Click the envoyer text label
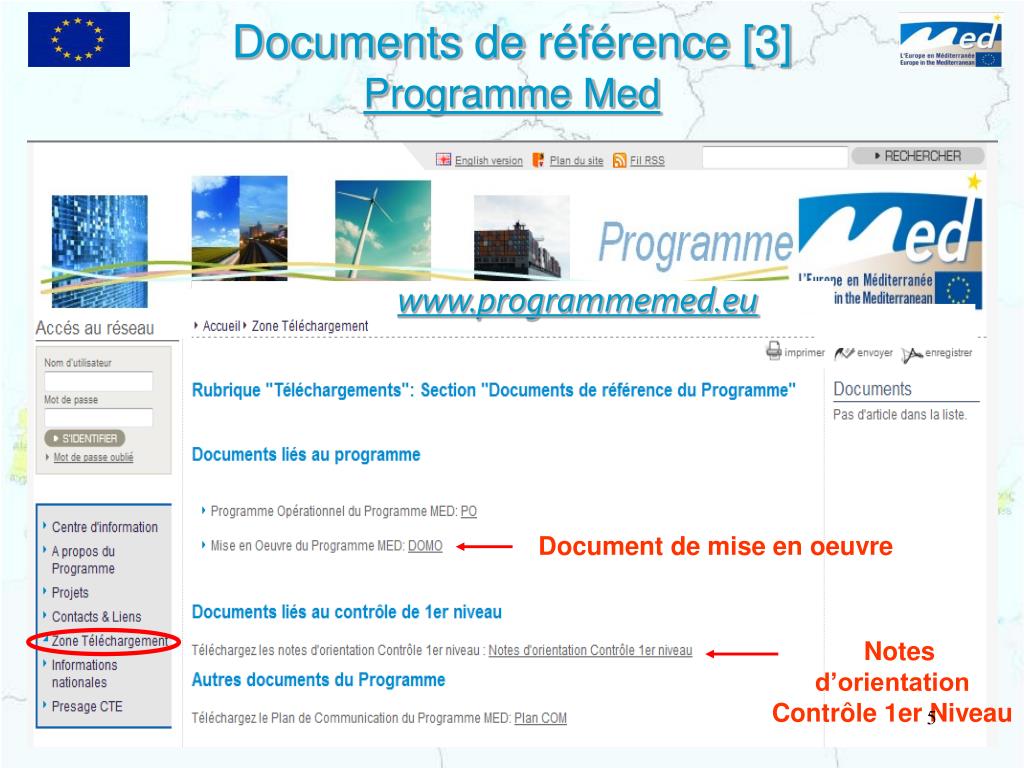The height and width of the screenshot is (768, 1024). [x=874, y=353]
